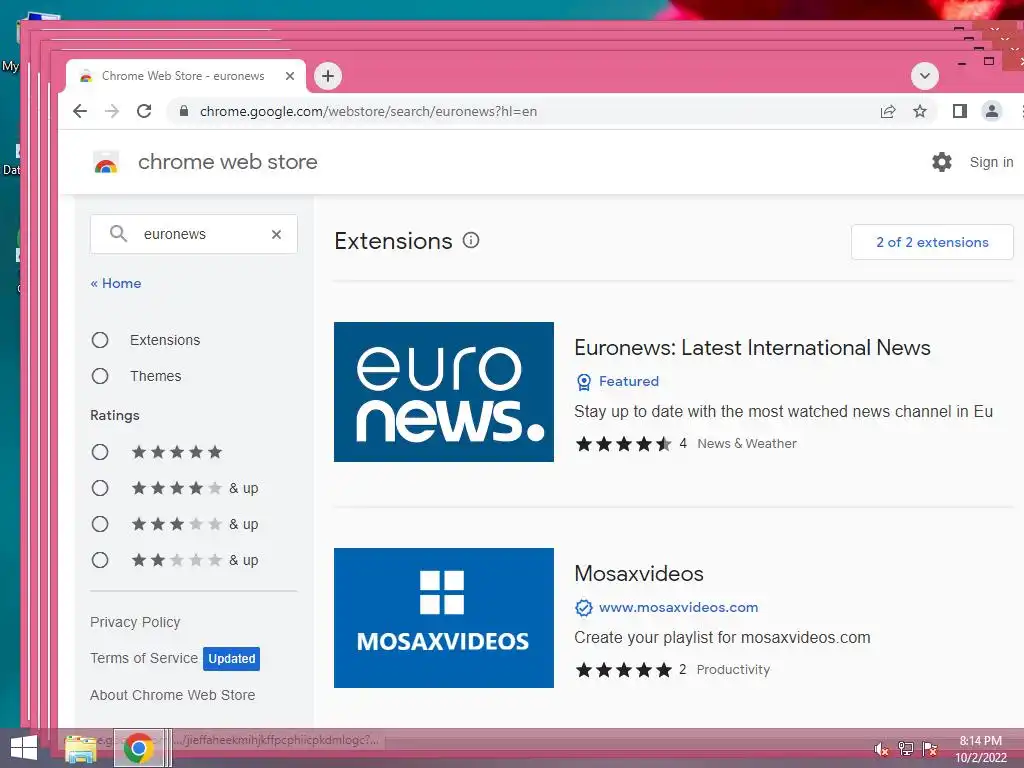This screenshot has height=768, width=1024.
Task: Click the browser forward arrow
Action: (112, 111)
